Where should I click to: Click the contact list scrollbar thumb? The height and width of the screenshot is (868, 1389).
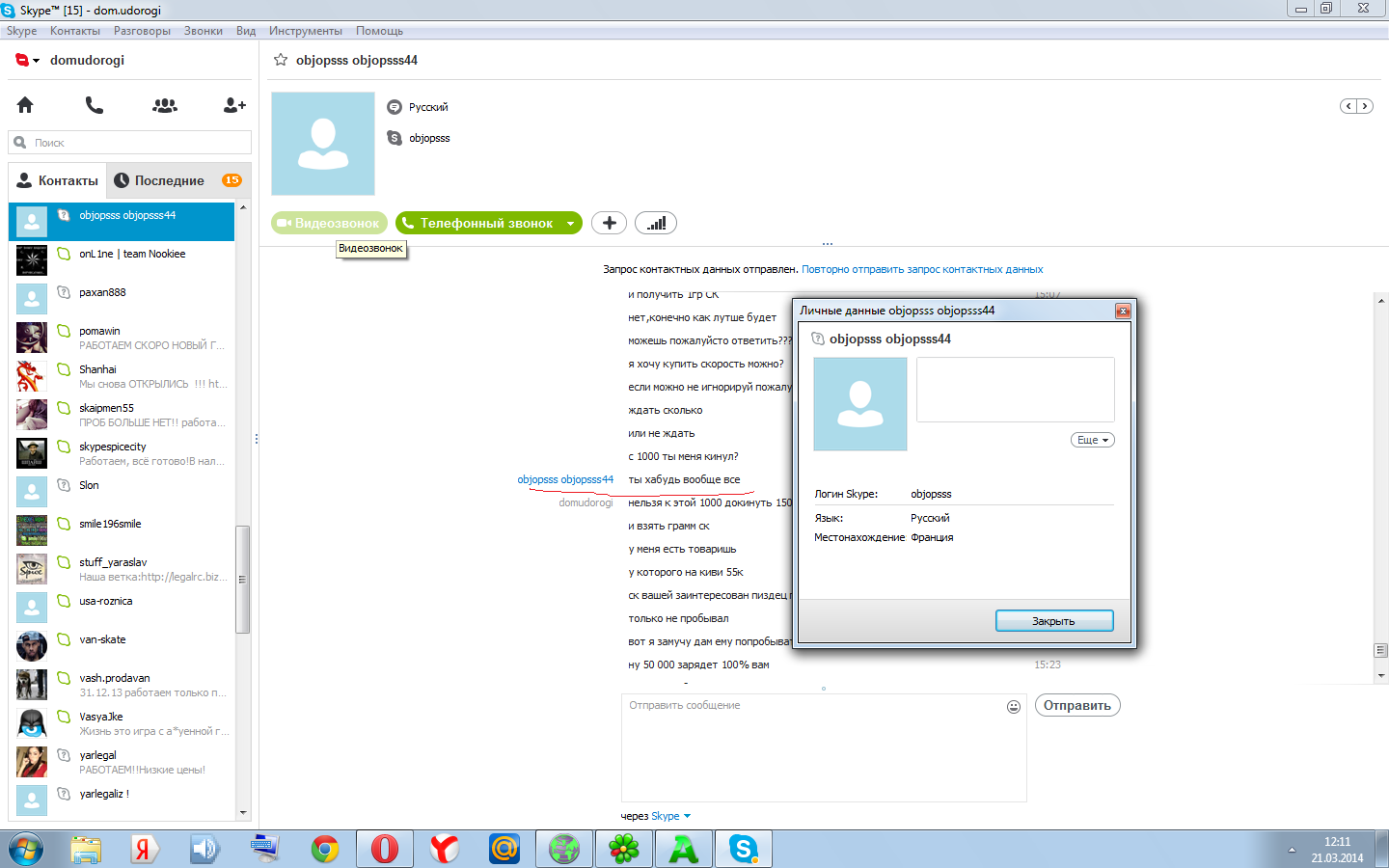(x=243, y=579)
